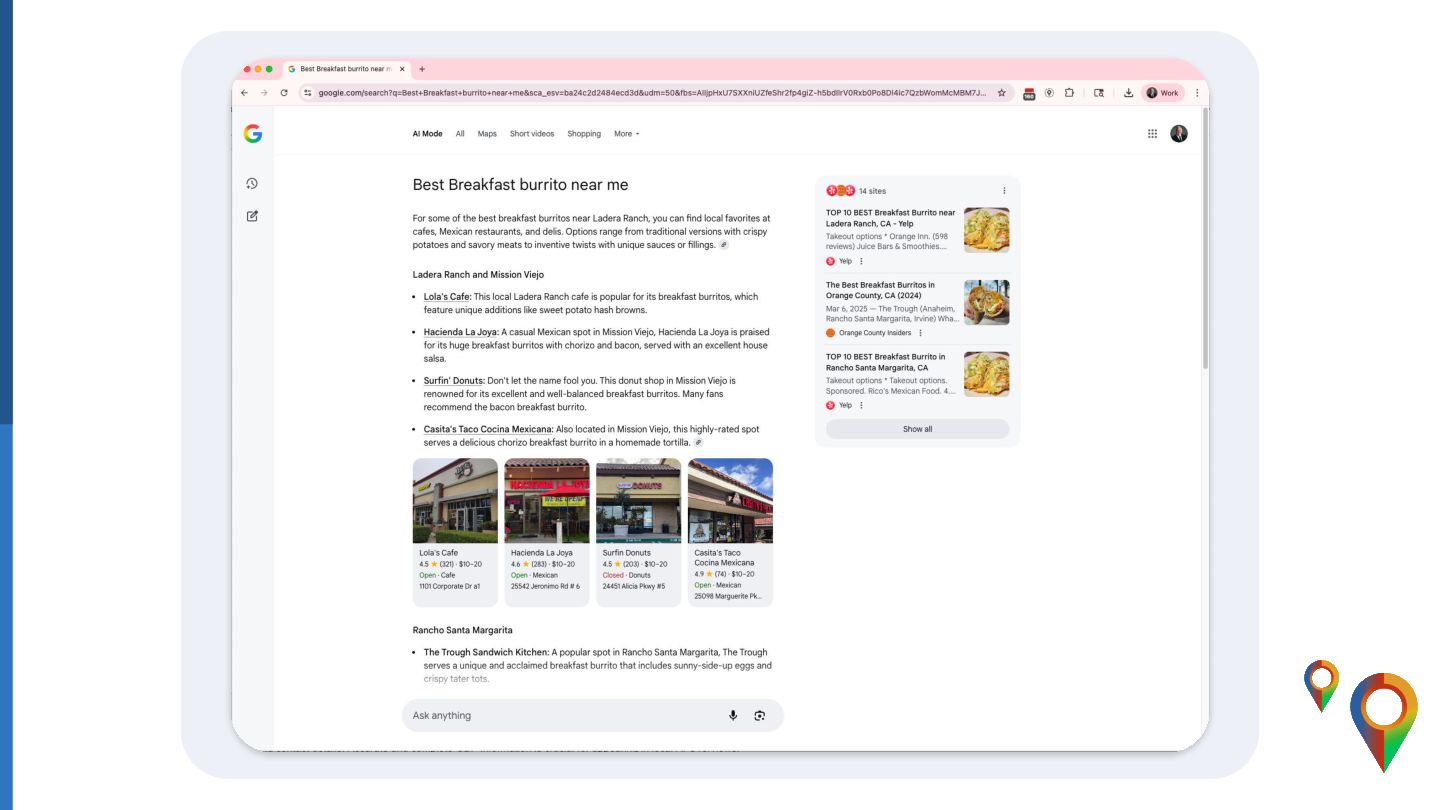Open Casita's Taco Cocina Mexicana photo

[730, 500]
